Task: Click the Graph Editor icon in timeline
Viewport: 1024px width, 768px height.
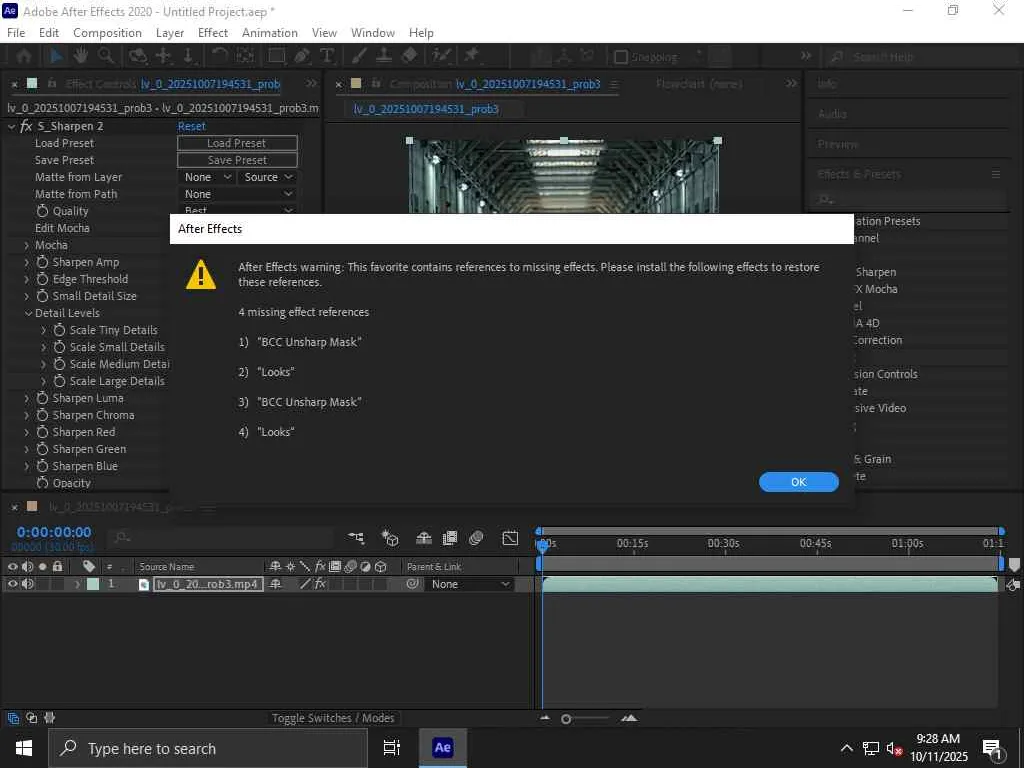Action: (x=510, y=538)
